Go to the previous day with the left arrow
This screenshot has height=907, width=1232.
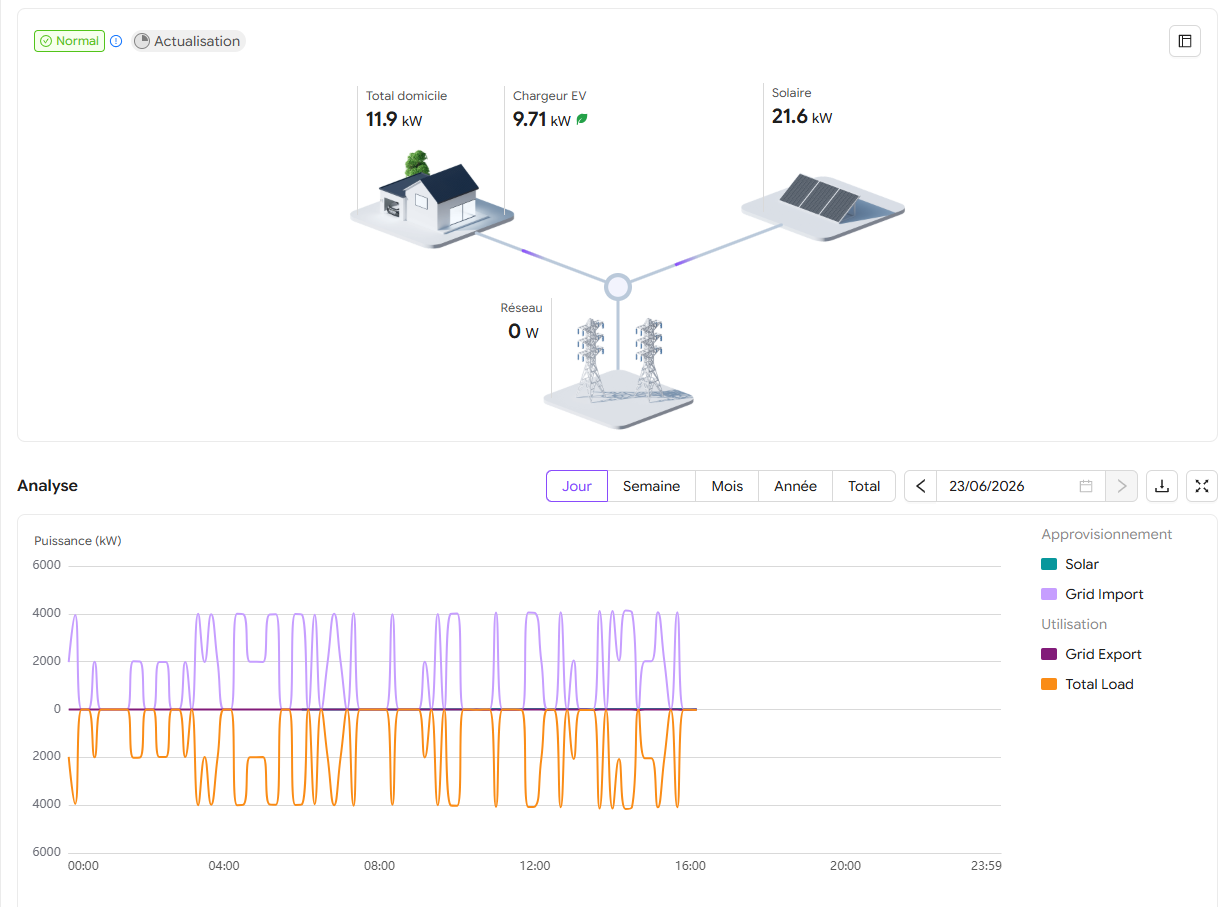coord(921,486)
